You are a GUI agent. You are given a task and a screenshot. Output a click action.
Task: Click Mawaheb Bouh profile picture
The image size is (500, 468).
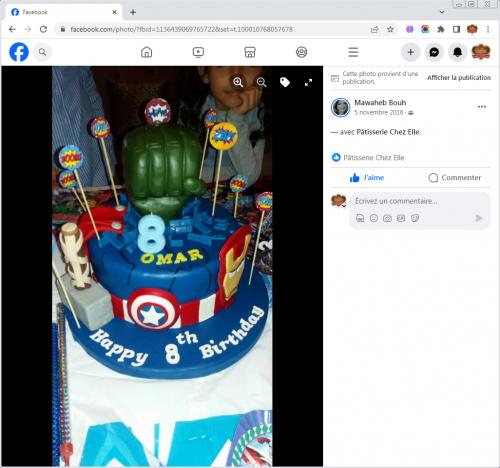(340, 107)
